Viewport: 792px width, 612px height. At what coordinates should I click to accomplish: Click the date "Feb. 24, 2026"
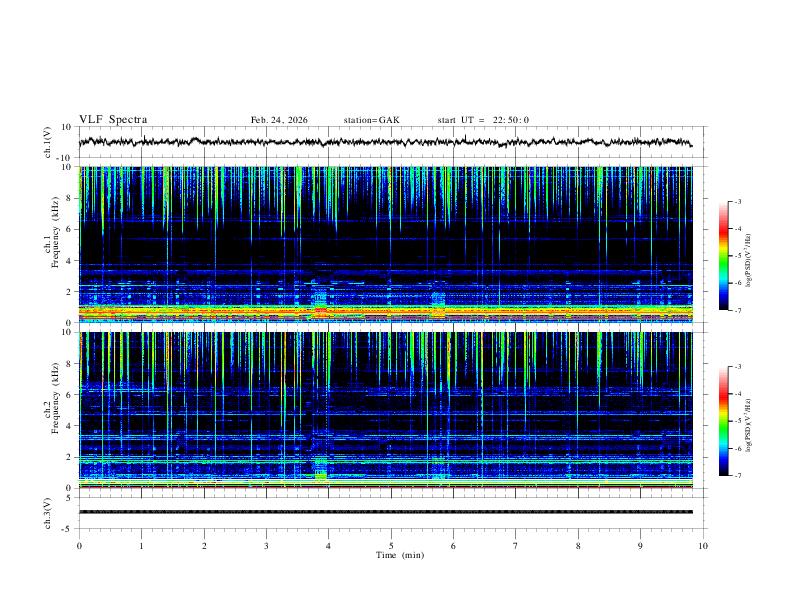[x=279, y=120]
